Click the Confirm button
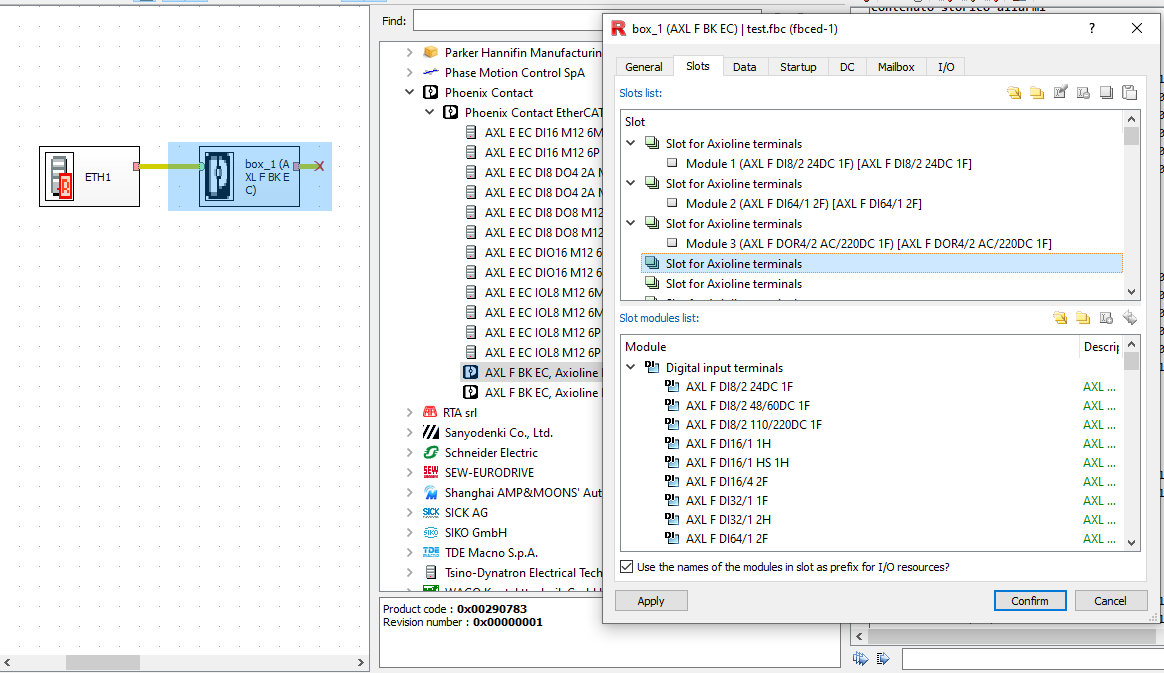The width and height of the screenshot is (1164, 673). (1030, 601)
